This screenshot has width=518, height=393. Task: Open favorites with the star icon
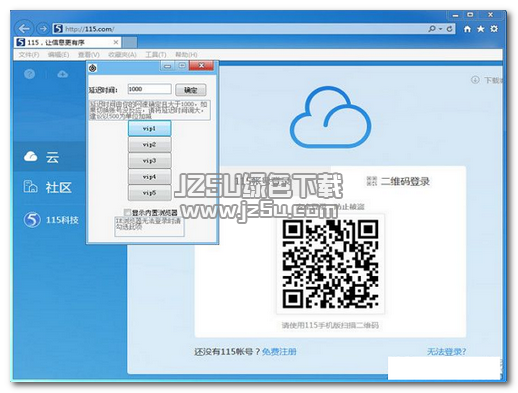(480, 29)
